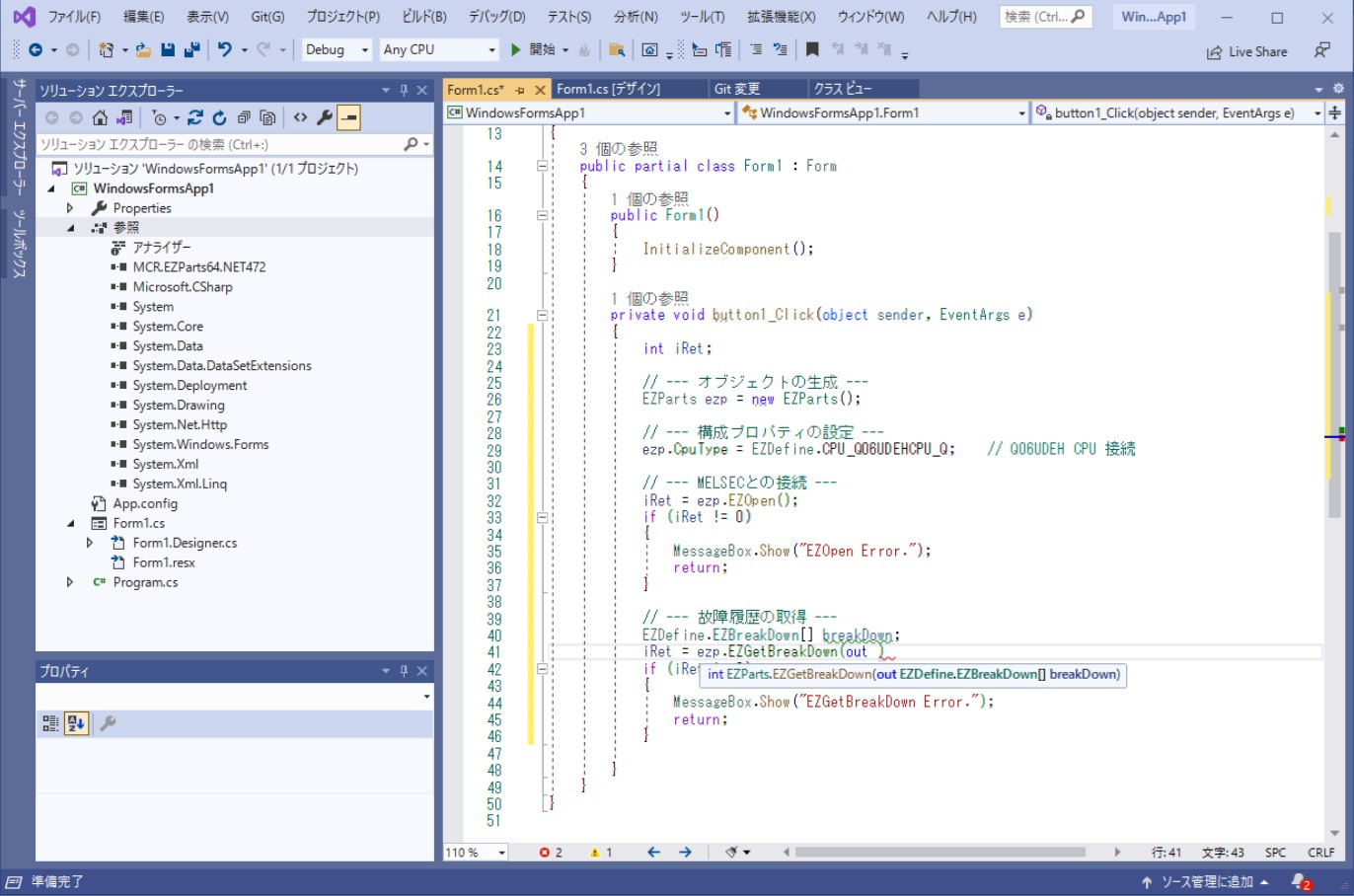Screen dimensions: 1354x896
Task: Collapse the Form1.cs tree node
Action: click(x=71, y=524)
